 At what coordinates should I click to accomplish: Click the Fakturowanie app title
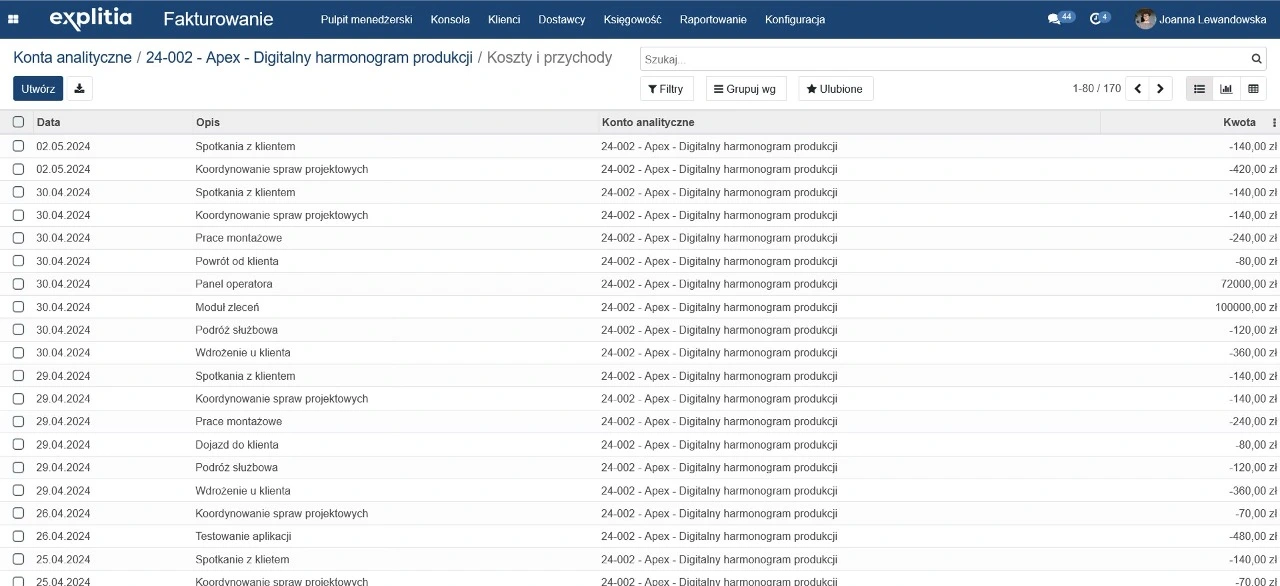click(x=219, y=18)
